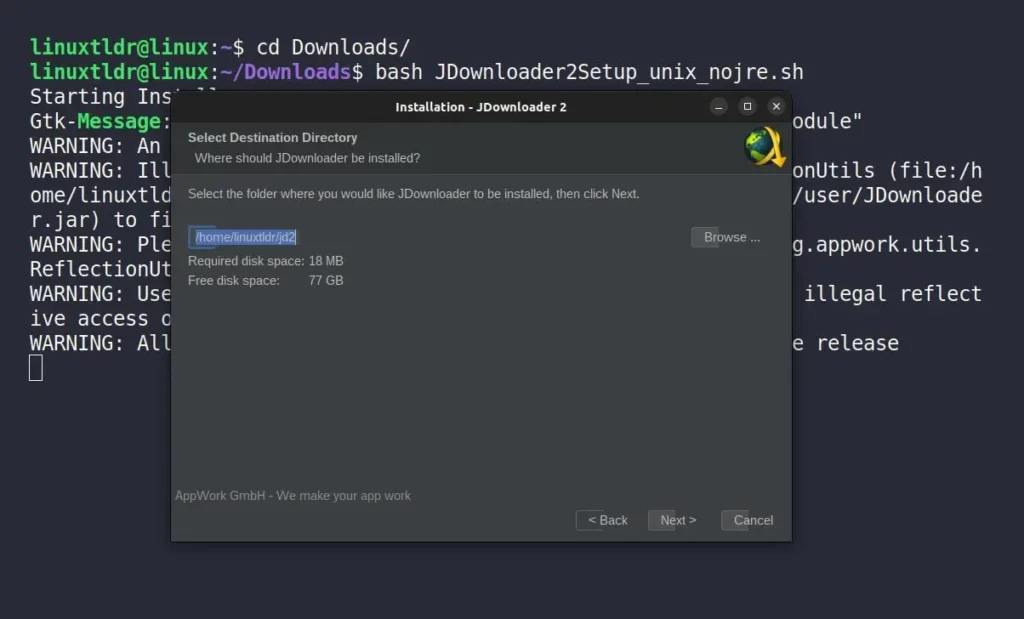Click 'Where should JDownloader be installed?' text

pos(307,158)
